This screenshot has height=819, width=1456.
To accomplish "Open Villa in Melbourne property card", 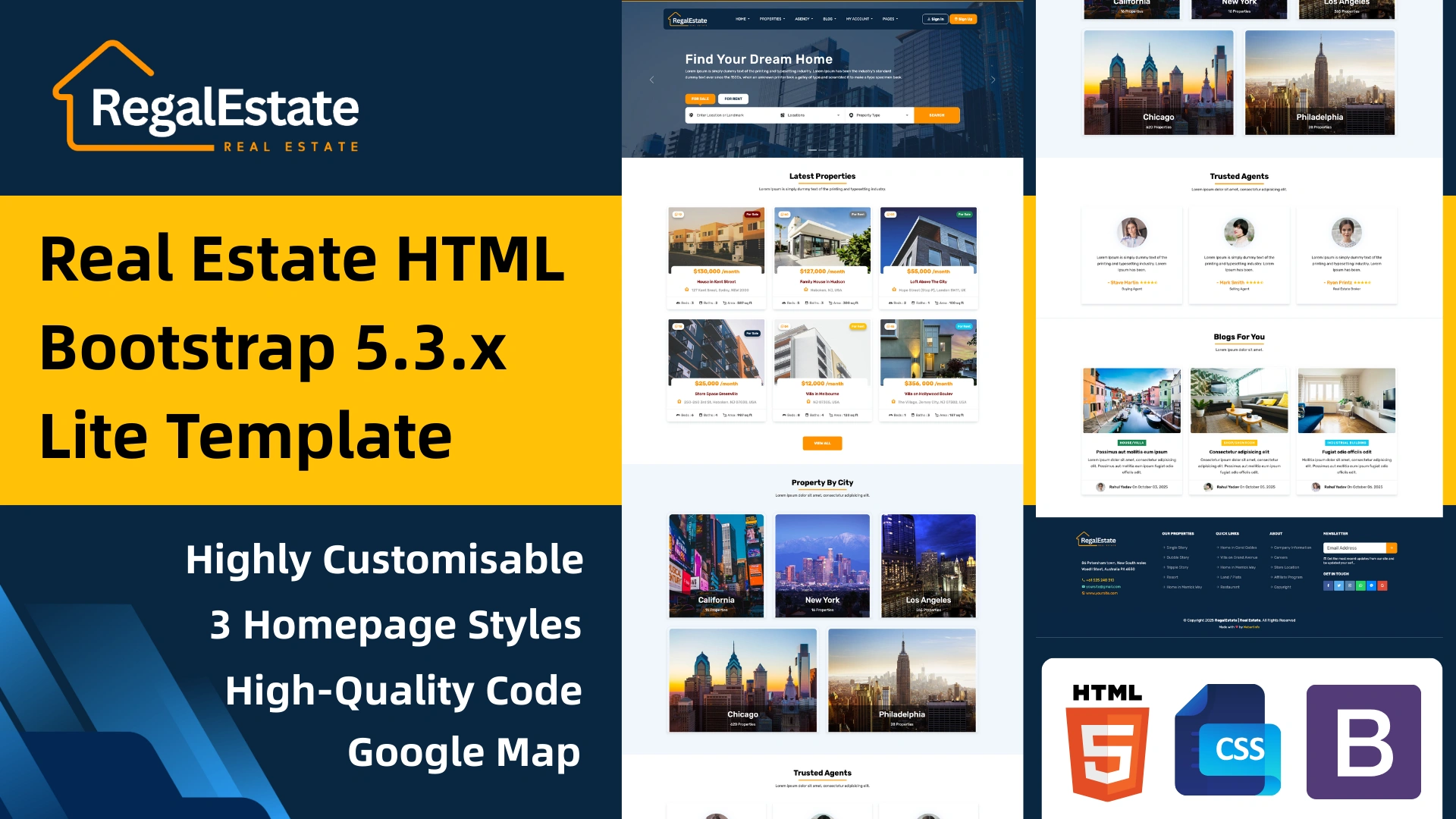I will [x=822, y=370].
